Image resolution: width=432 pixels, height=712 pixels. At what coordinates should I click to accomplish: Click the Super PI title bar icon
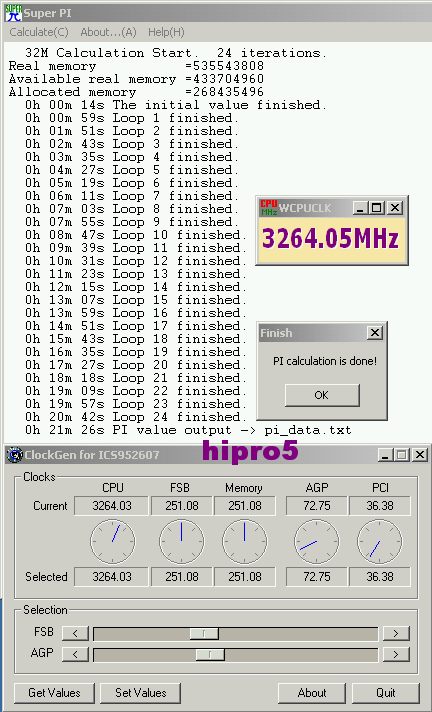pos(14,13)
